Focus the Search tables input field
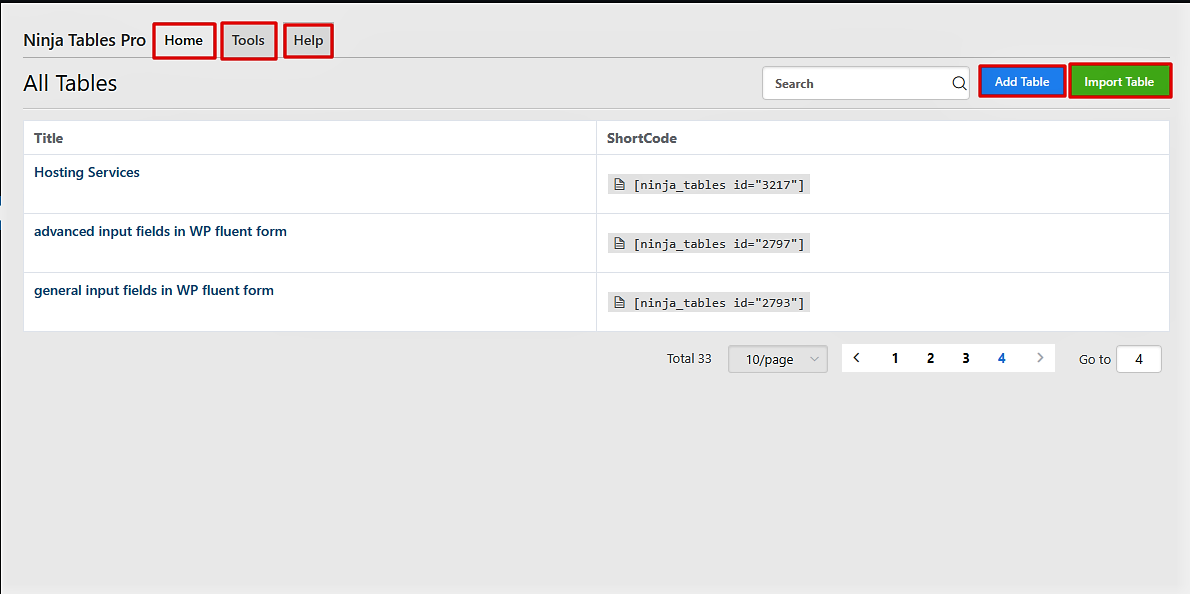This screenshot has width=1190, height=594. tap(855, 84)
